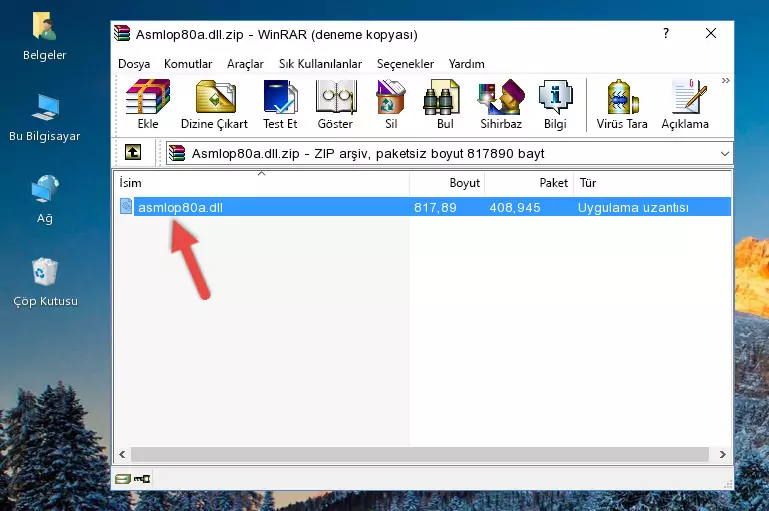769x511 pixels.
Task: Click the horizontal scrollbar right arrow
Action: tap(722, 455)
